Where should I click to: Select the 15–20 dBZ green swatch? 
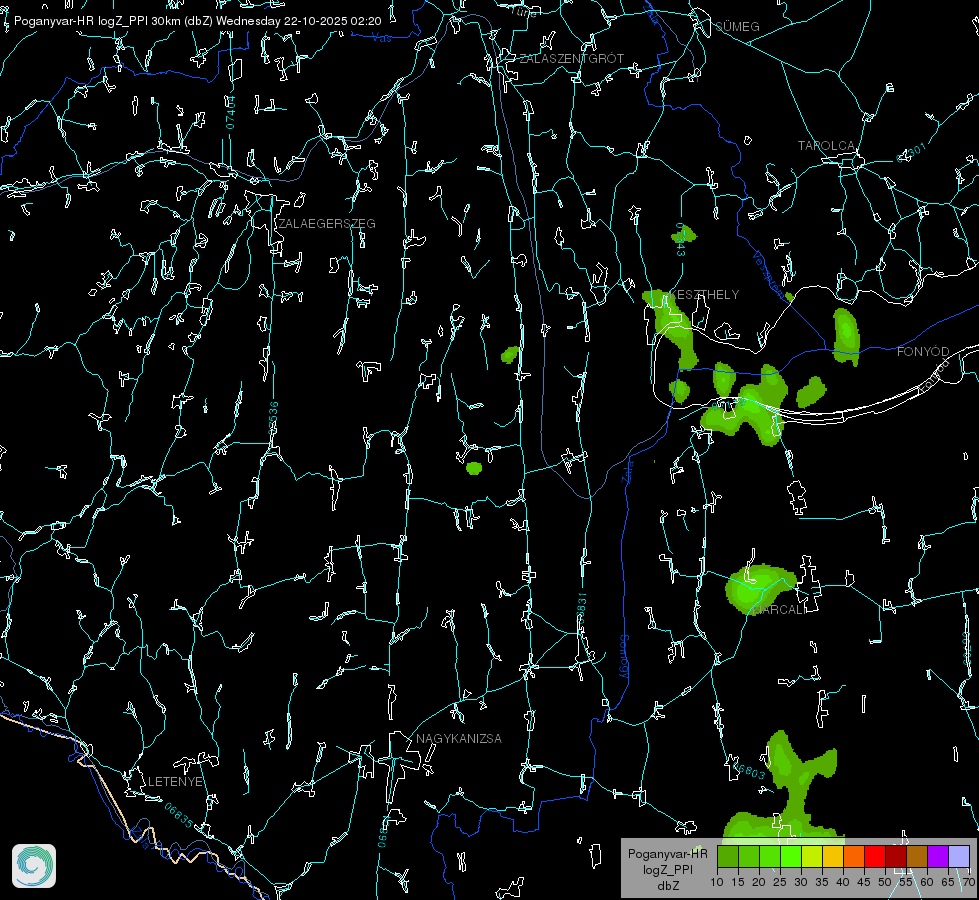click(749, 856)
